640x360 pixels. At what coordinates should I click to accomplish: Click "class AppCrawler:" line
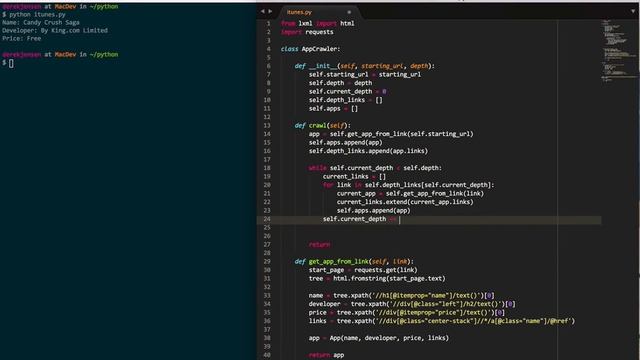310,49
